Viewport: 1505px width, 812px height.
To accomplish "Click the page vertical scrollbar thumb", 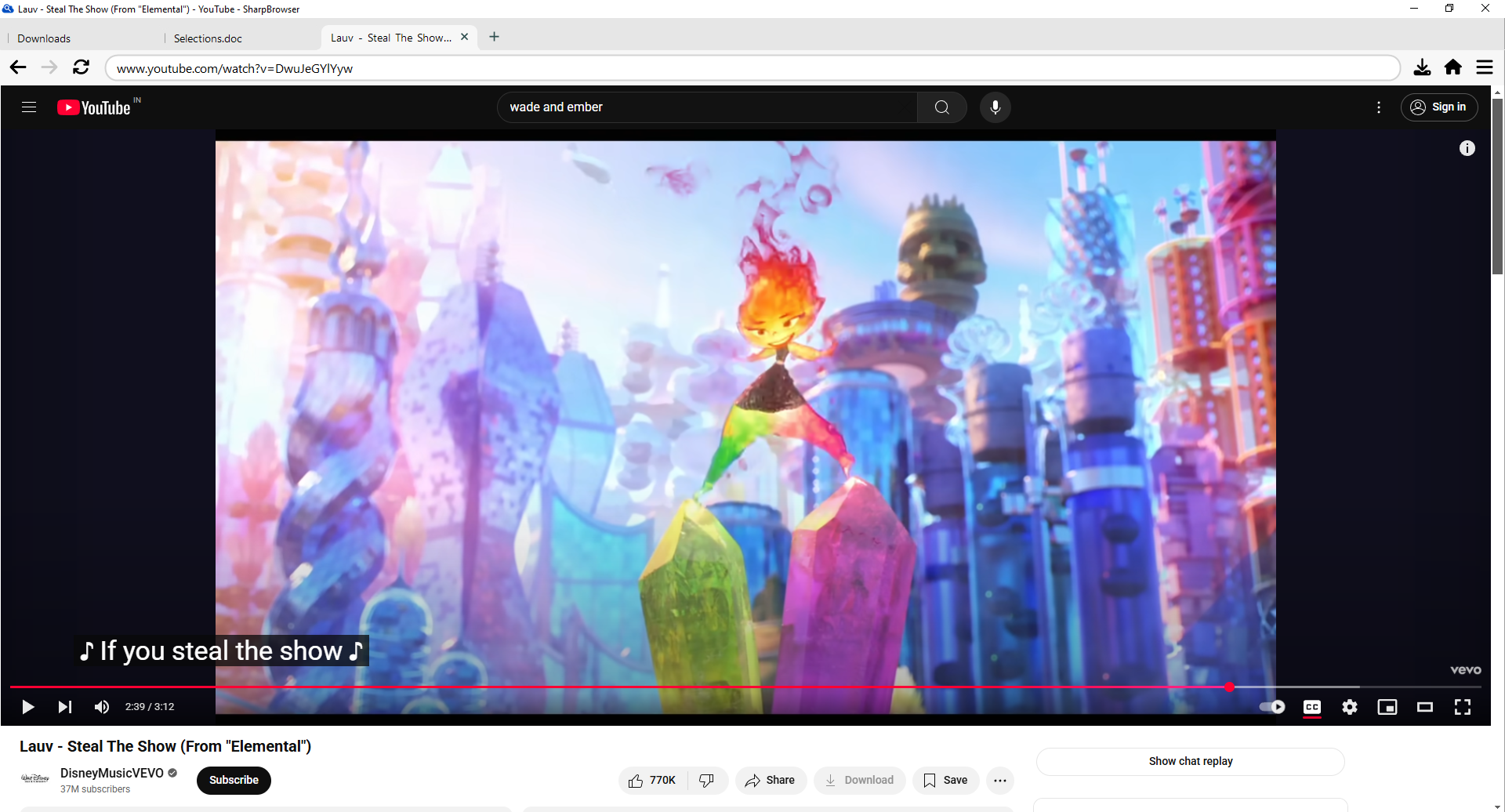I will point(1497,186).
